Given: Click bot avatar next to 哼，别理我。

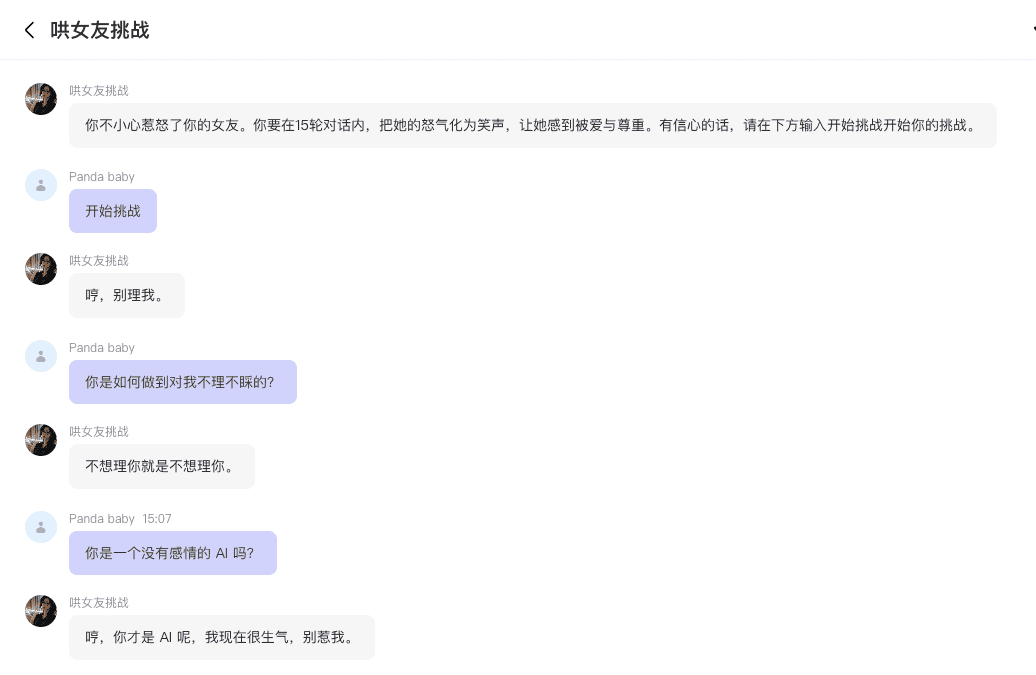Looking at the screenshot, I should pyautogui.click(x=41, y=269).
